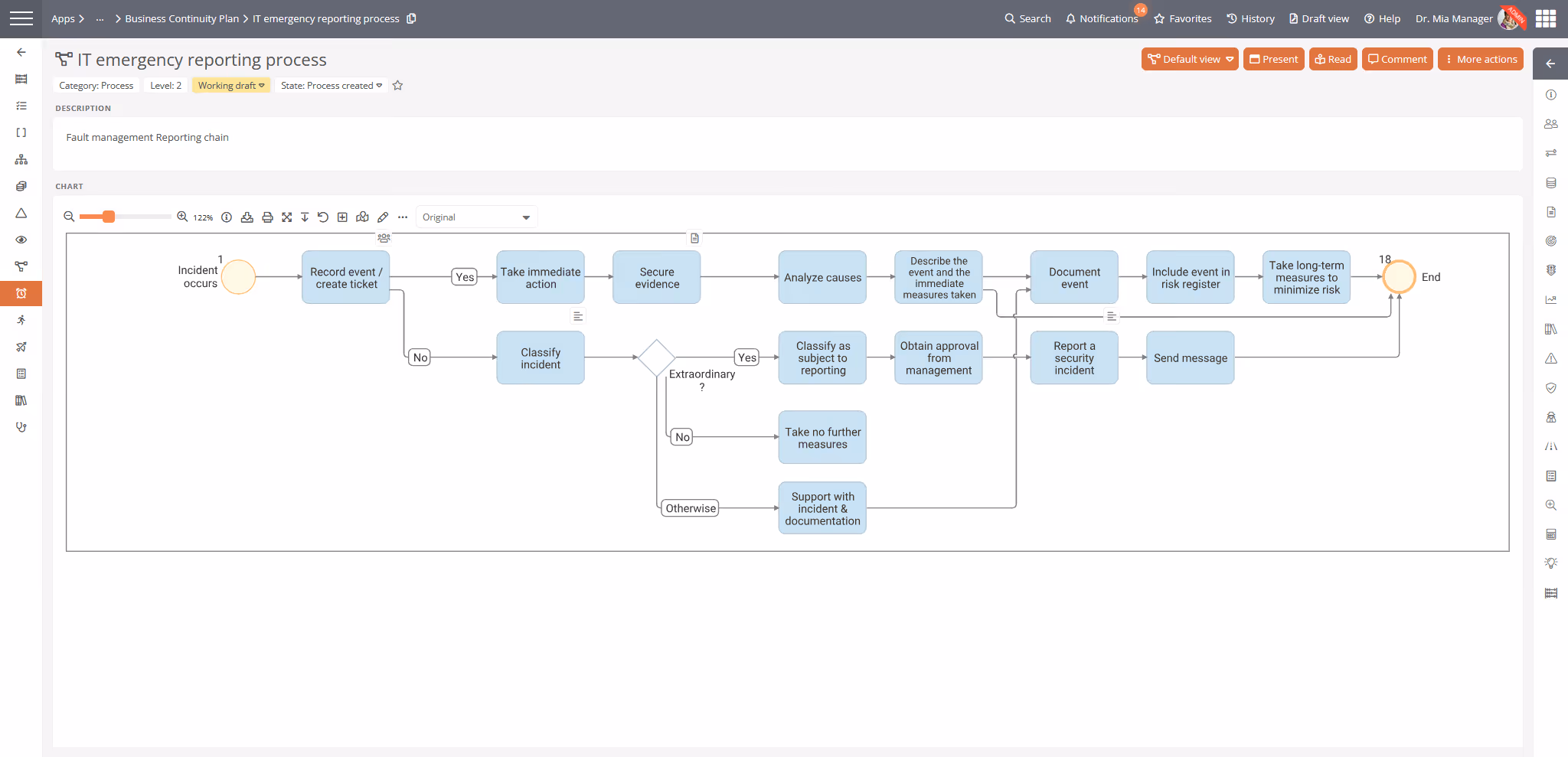Select the Extraordinary decision diamond
The width and height of the screenshot is (1568, 757).
click(x=656, y=357)
